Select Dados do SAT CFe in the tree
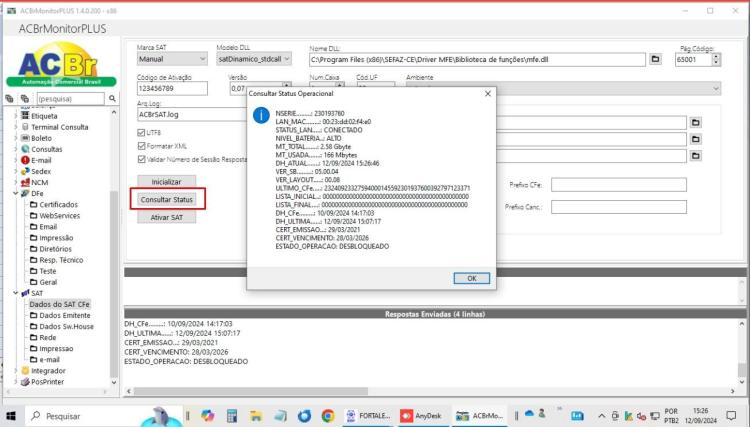This screenshot has height=427, width=750. point(59,304)
